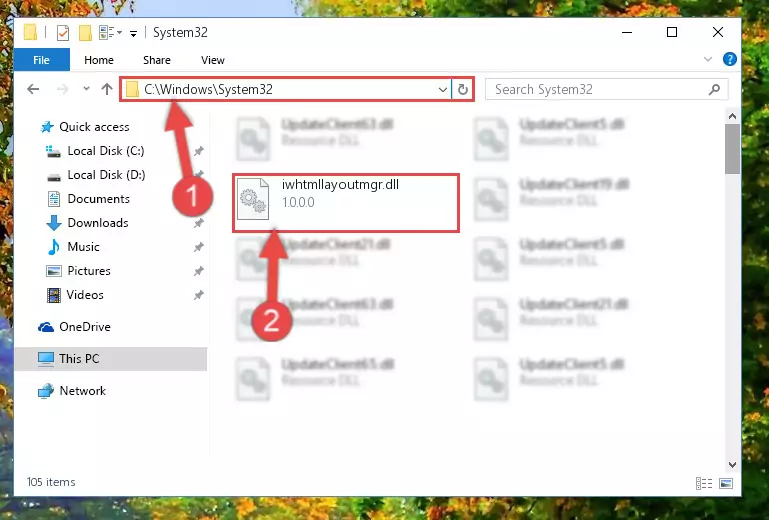Click the pin icon next to Local Disk (C:)

pos(199,151)
